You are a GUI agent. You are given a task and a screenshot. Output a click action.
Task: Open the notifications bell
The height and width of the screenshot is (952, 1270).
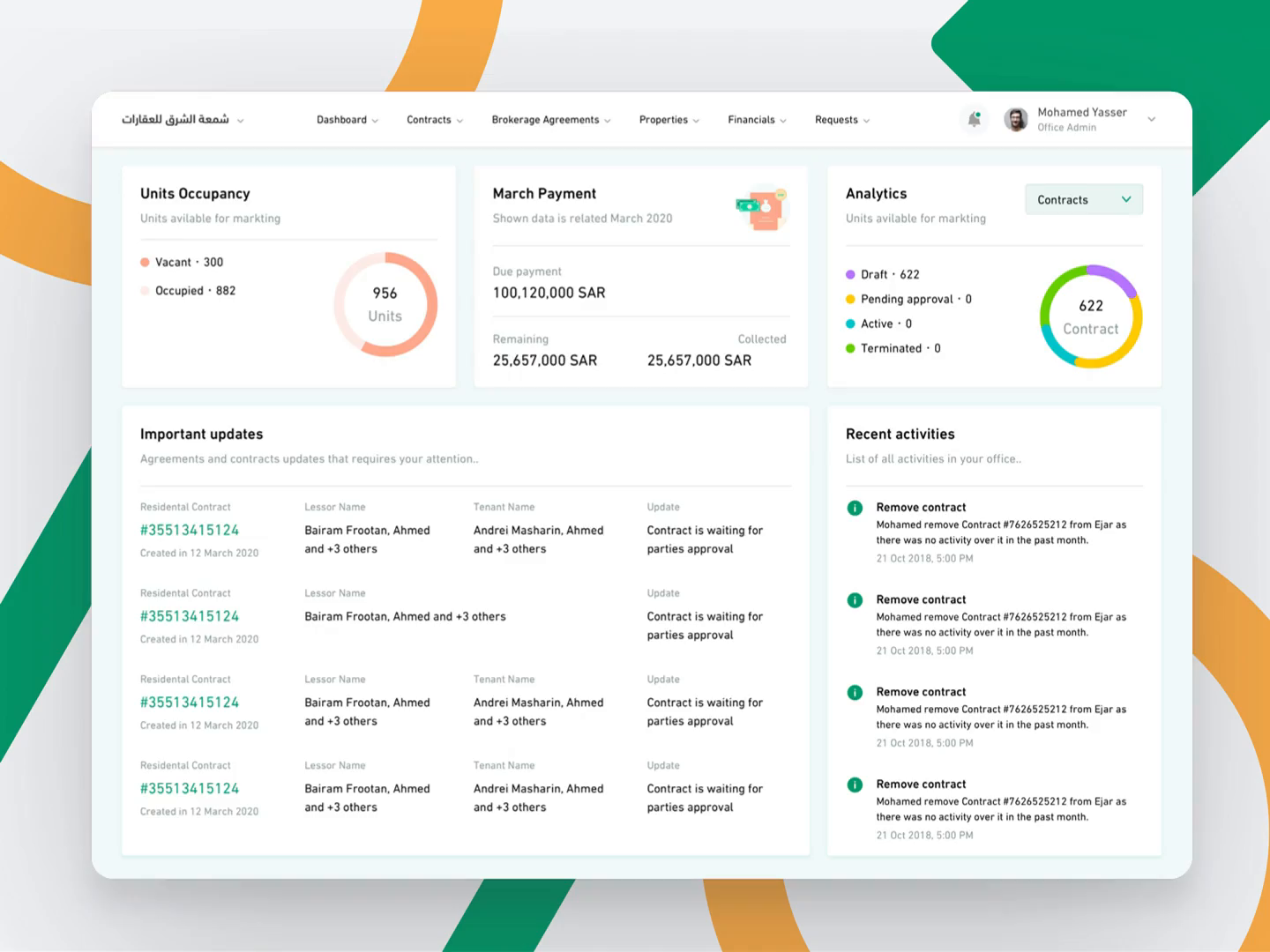point(974,119)
